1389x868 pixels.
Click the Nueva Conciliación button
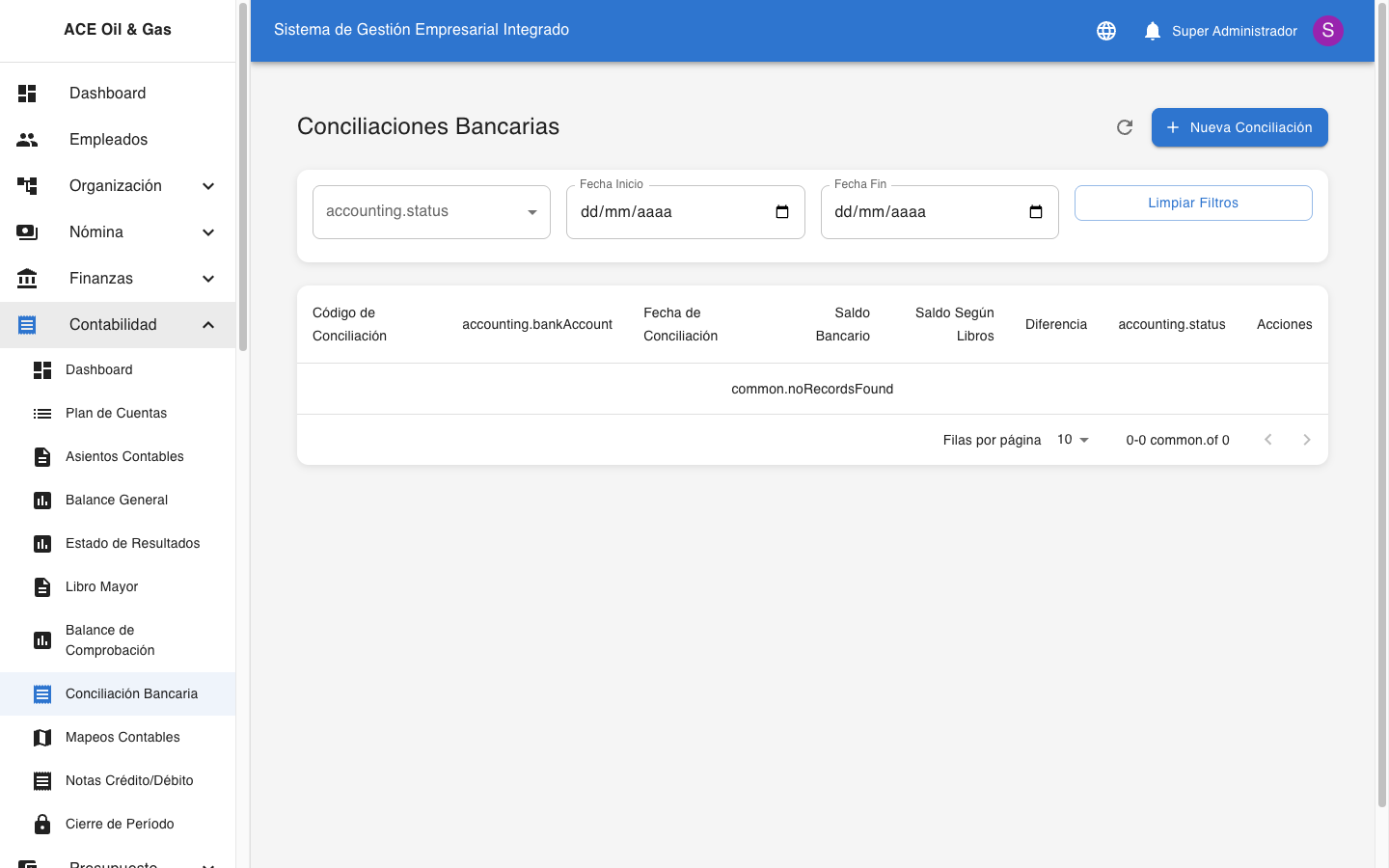[1239, 127]
